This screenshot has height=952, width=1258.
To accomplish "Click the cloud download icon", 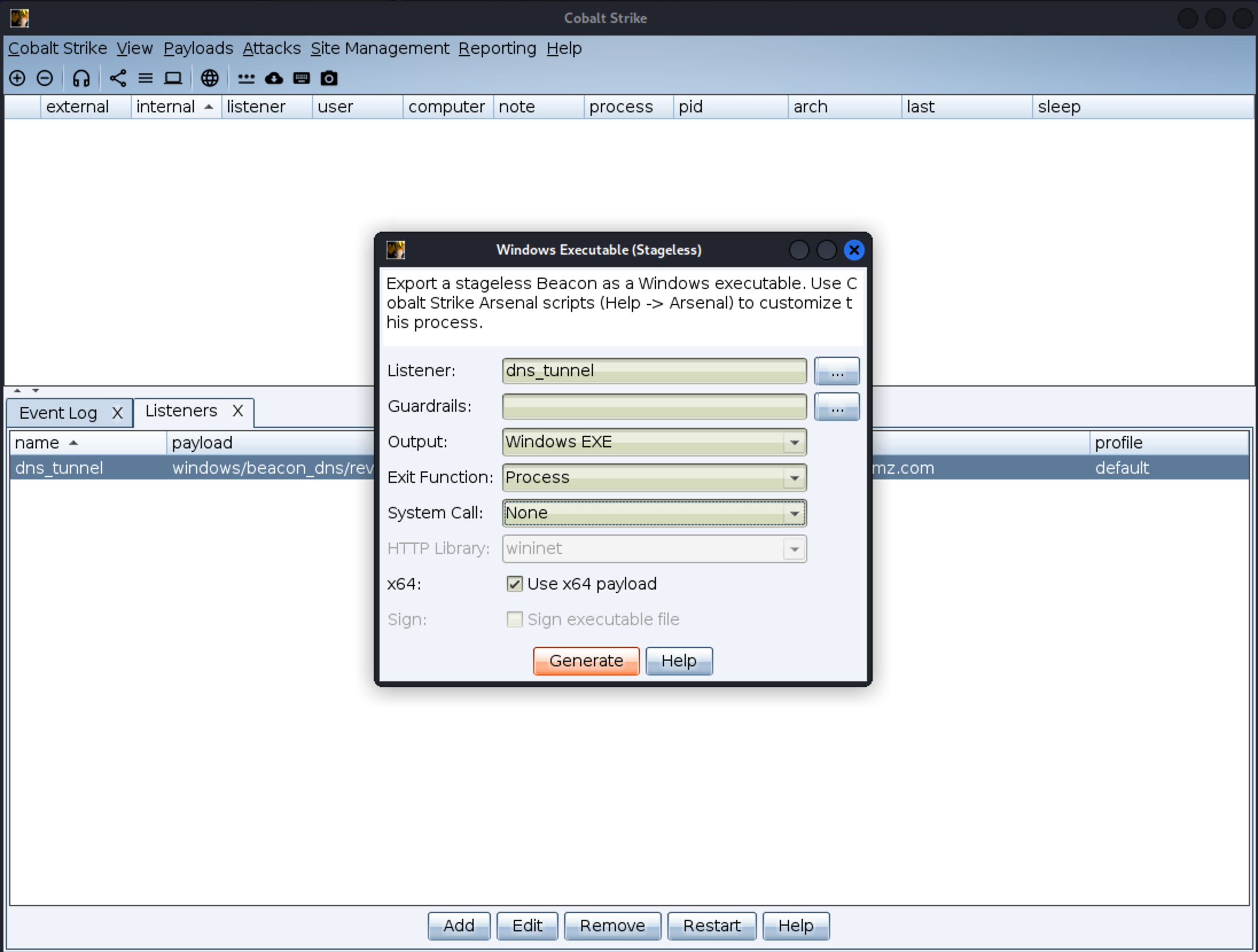I will pyautogui.click(x=274, y=78).
